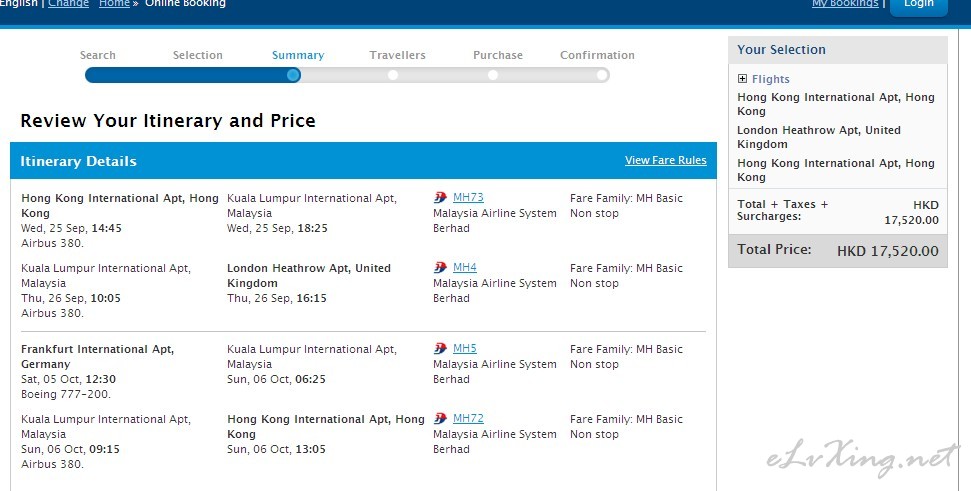Click 'Total + Taxes + Surcharges:' label
The width and height of the screenshot is (971, 491).
click(782, 211)
